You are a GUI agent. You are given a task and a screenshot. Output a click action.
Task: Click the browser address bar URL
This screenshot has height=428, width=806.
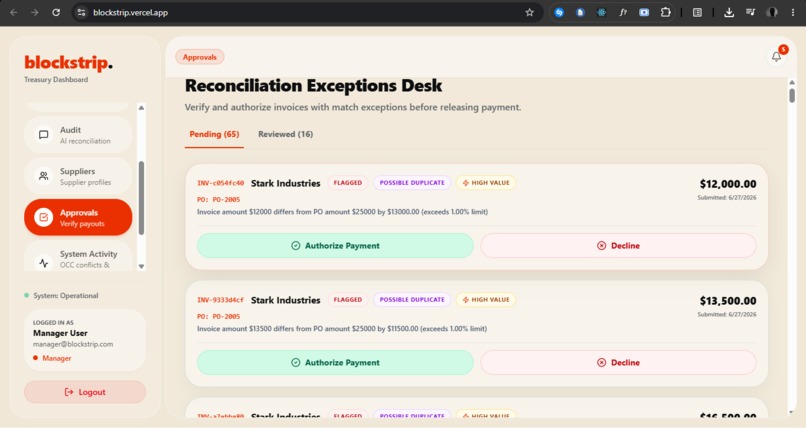(x=131, y=12)
